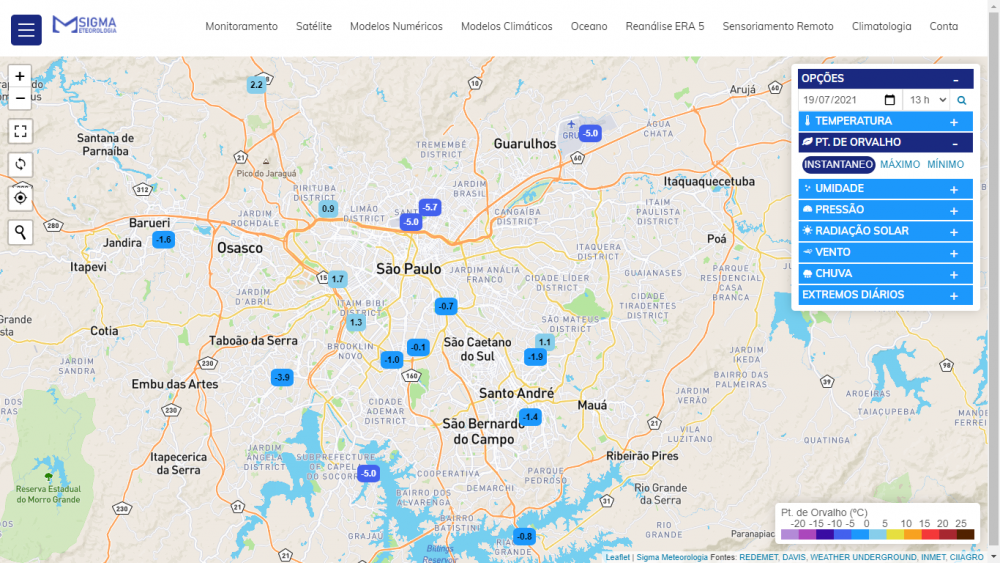
Task: Open the hamburger menu button
Action: tap(26, 30)
